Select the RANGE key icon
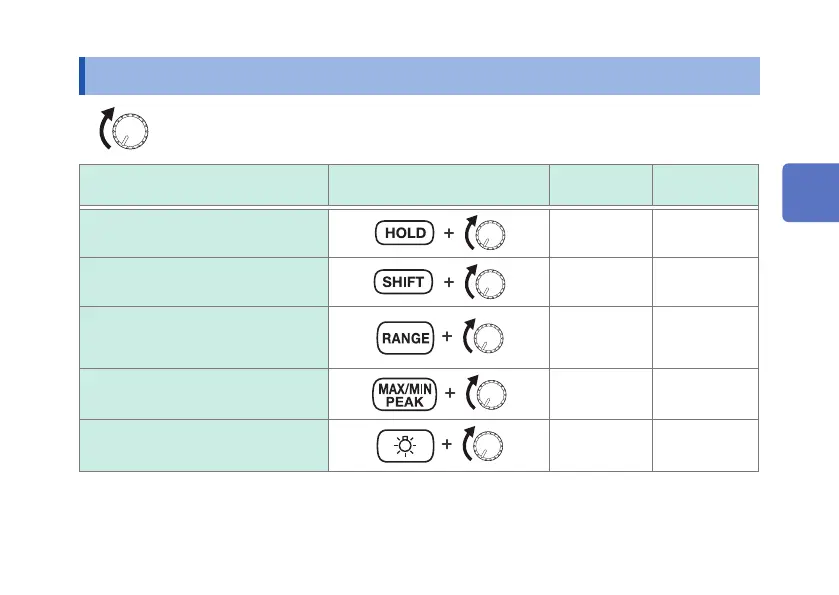 click(405, 338)
